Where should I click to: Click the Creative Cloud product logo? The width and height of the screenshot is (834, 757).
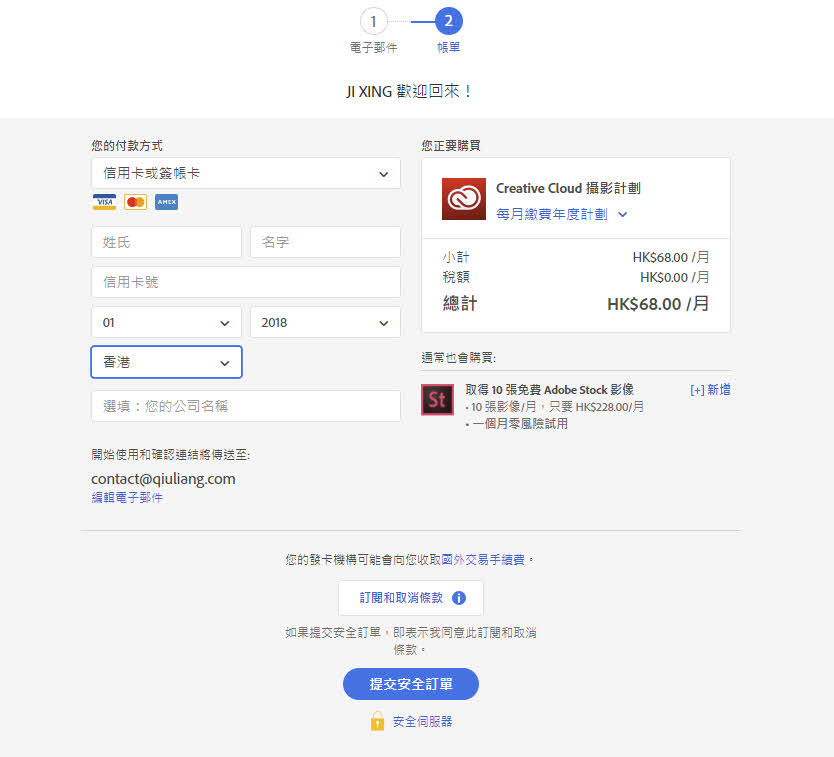click(464, 199)
